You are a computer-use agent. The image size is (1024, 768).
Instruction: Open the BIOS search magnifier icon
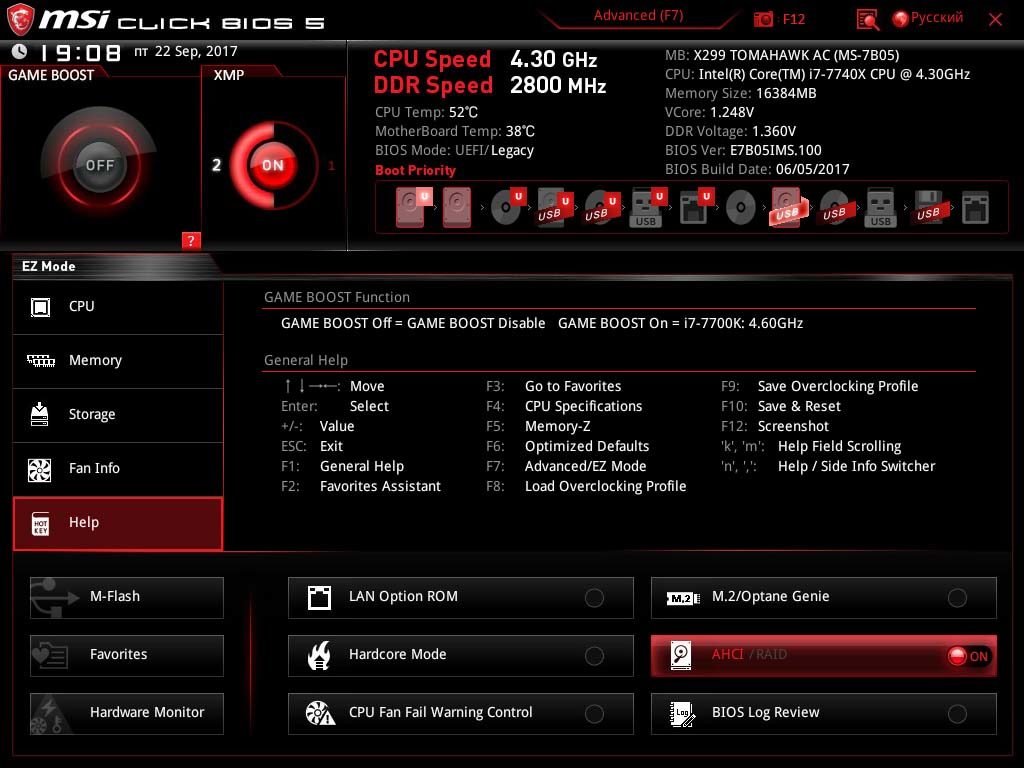[867, 19]
